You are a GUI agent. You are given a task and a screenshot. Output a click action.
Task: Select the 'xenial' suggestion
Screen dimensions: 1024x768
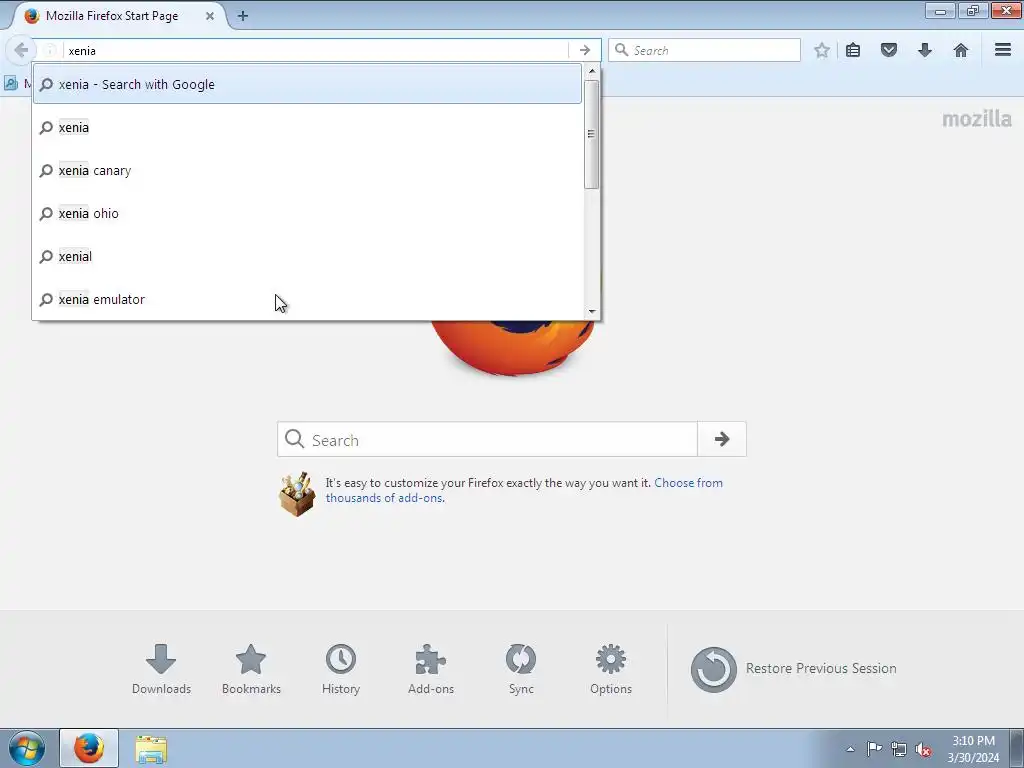(307, 257)
